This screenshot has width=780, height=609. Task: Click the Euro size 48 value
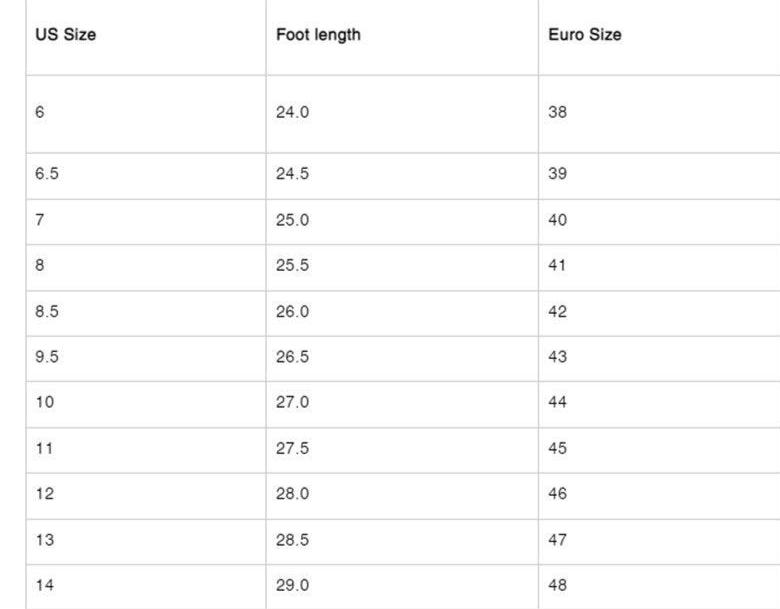(558, 585)
